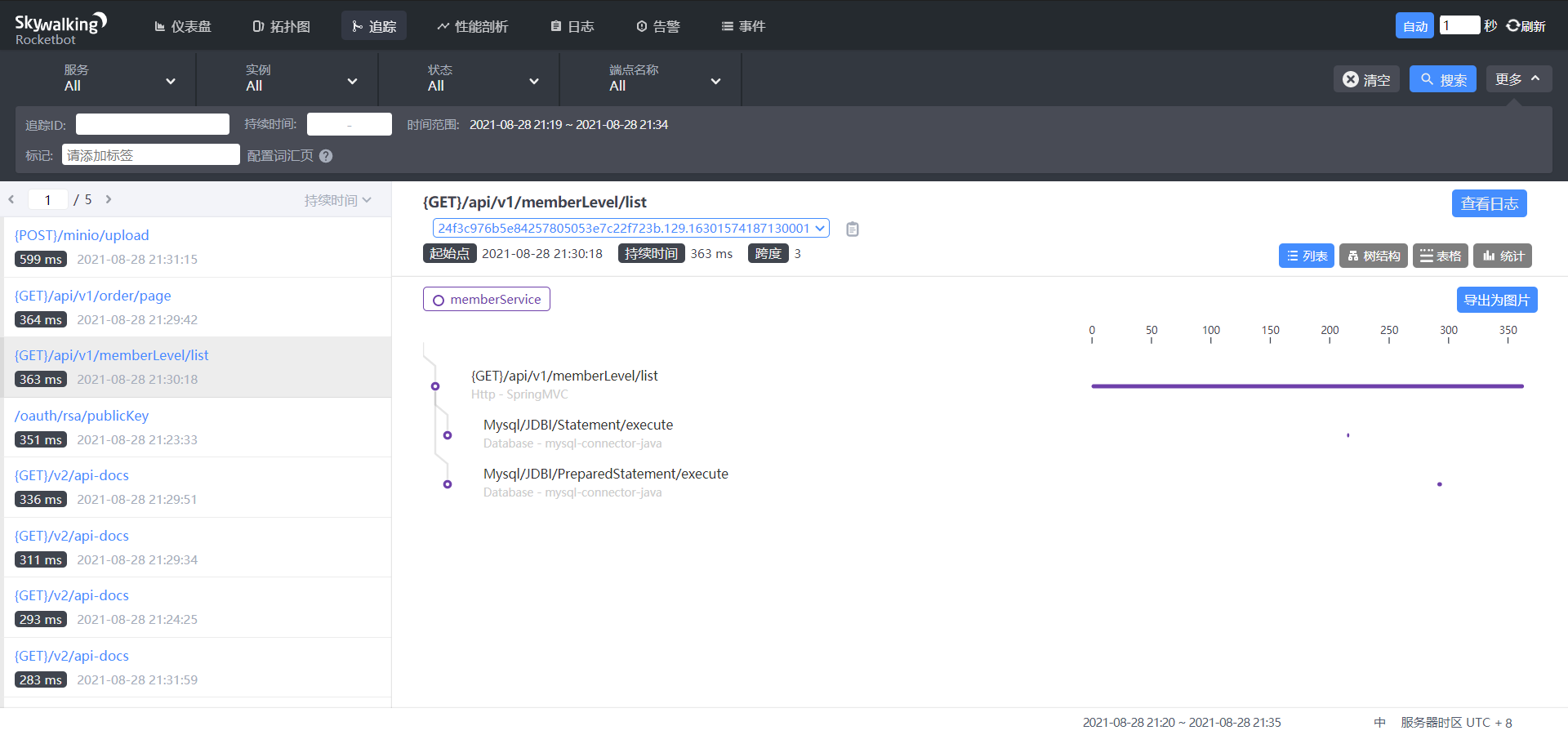Collapse the 更多 filter panel
1568x735 pixels.
(1517, 79)
